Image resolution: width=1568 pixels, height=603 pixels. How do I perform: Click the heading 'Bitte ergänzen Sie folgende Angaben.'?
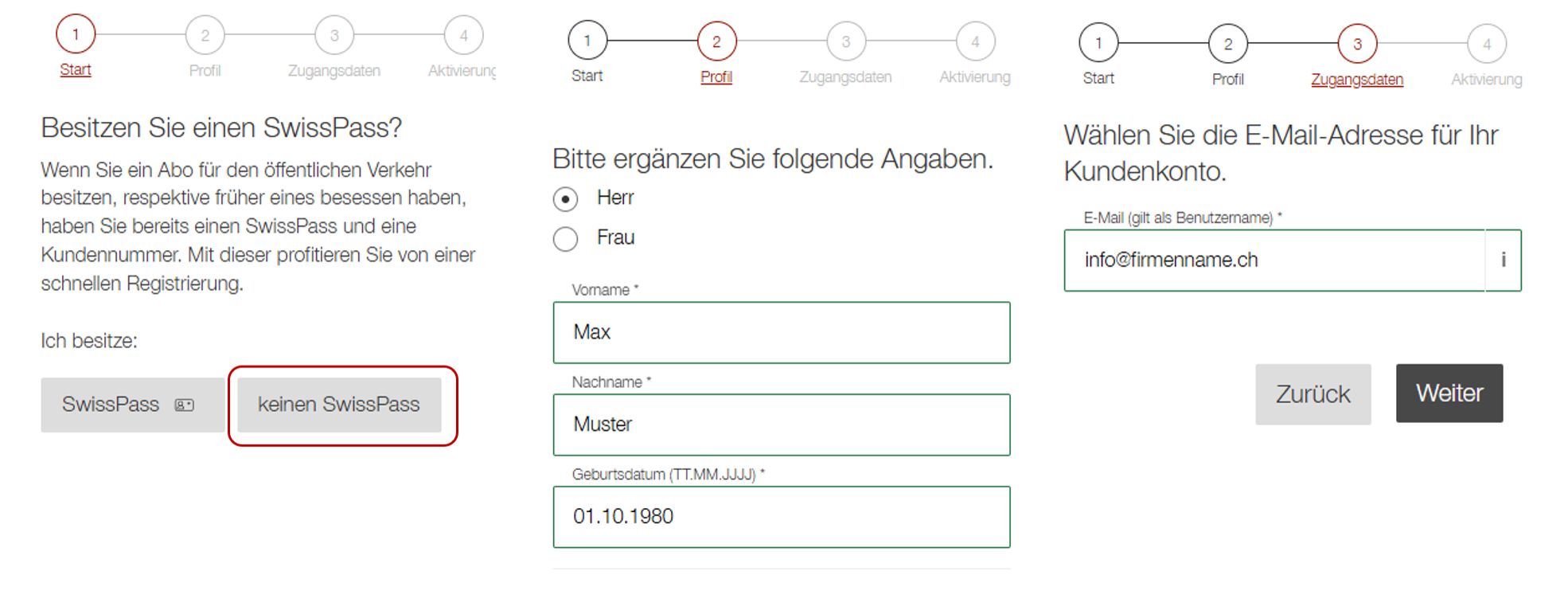(773, 159)
